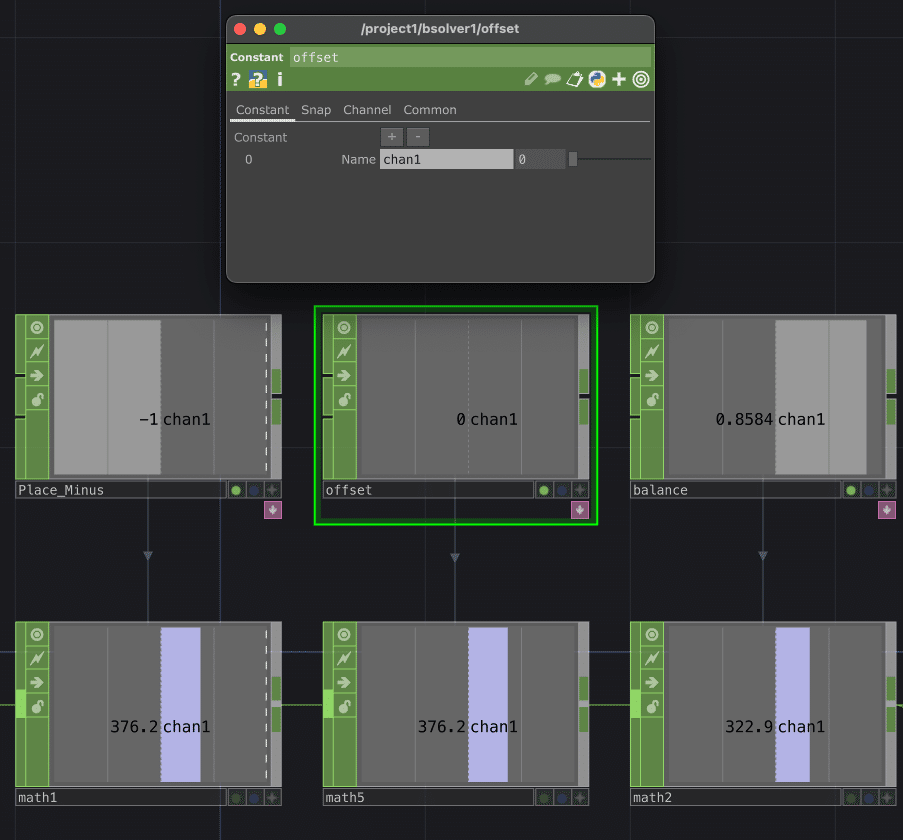
Task: Select the balance node name label
Action: tap(736, 491)
